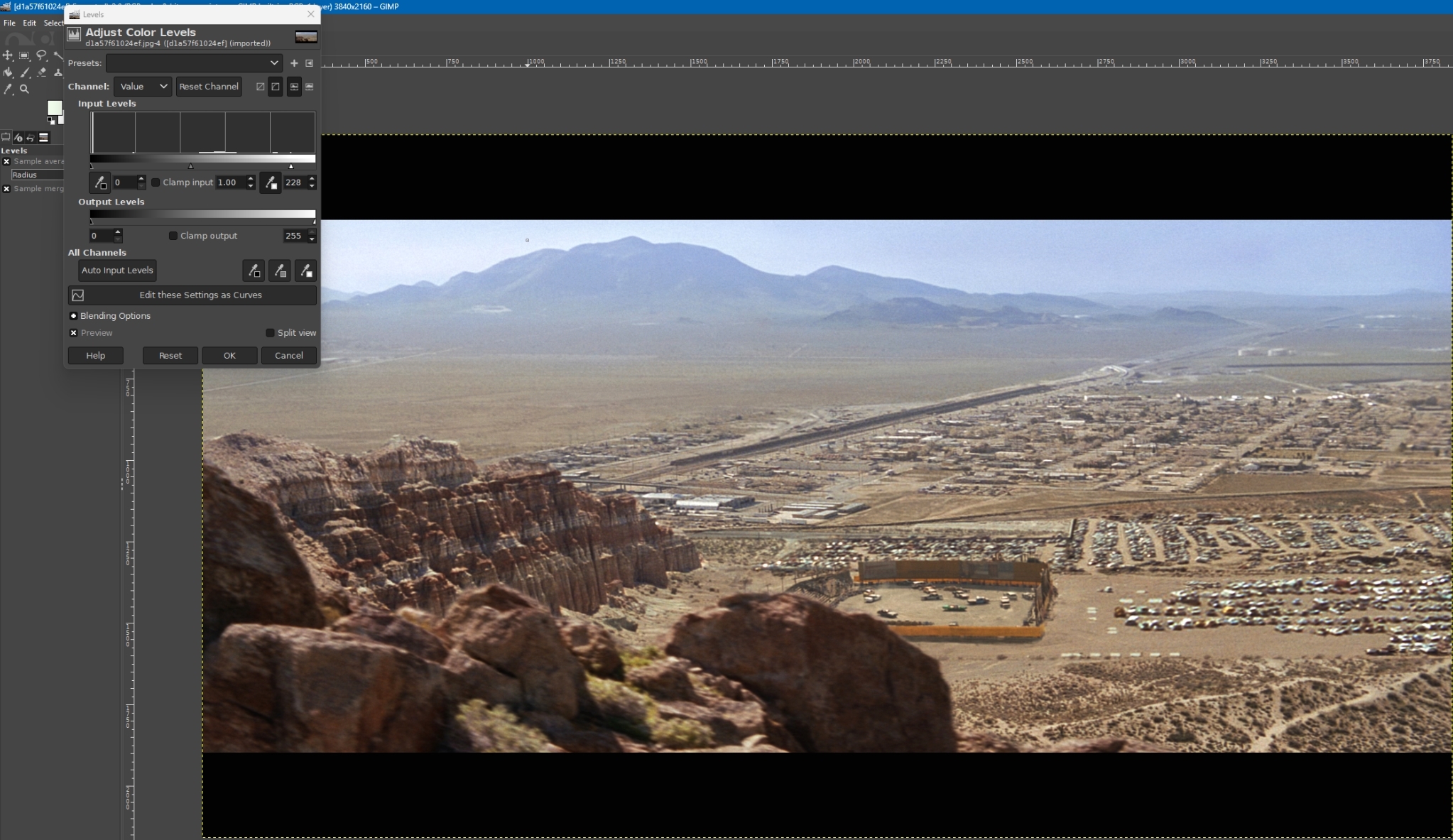
Task: Select the Free Select lasso tool
Action: pos(41,55)
